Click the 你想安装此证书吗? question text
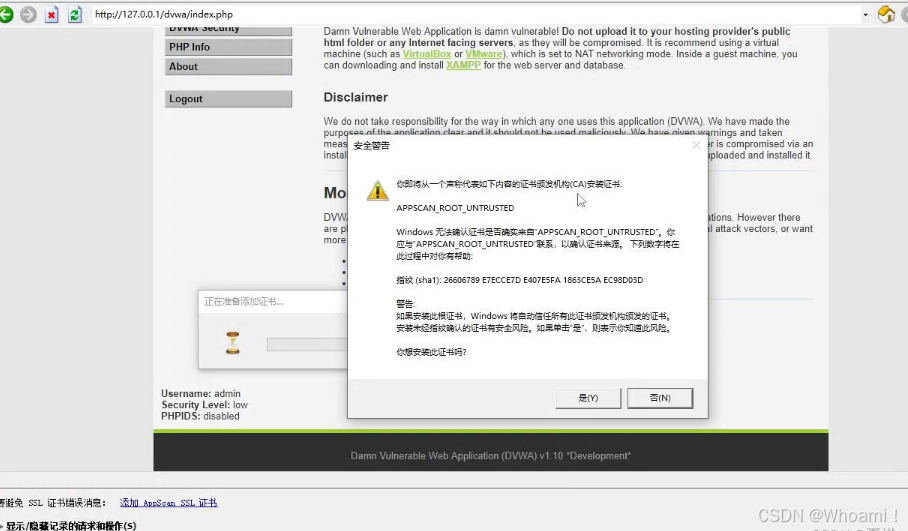The width and height of the screenshot is (908, 531). click(x=431, y=351)
